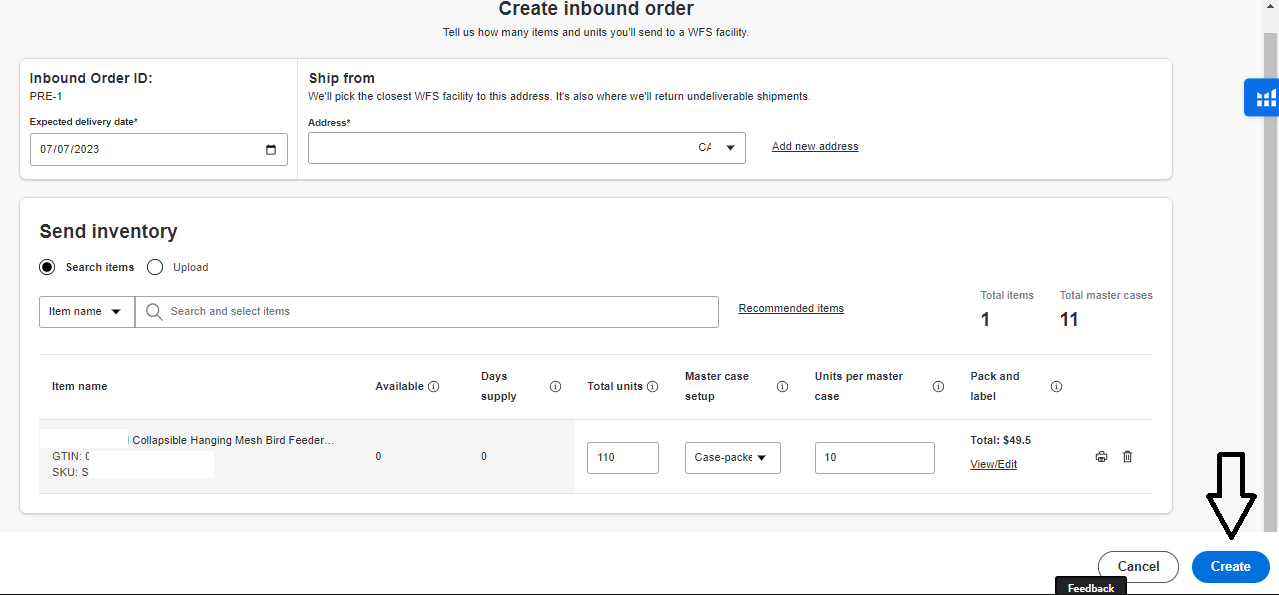This screenshot has width=1279, height=595.
Task: Select the Search items radio button
Action: click(x=47, y=267)
